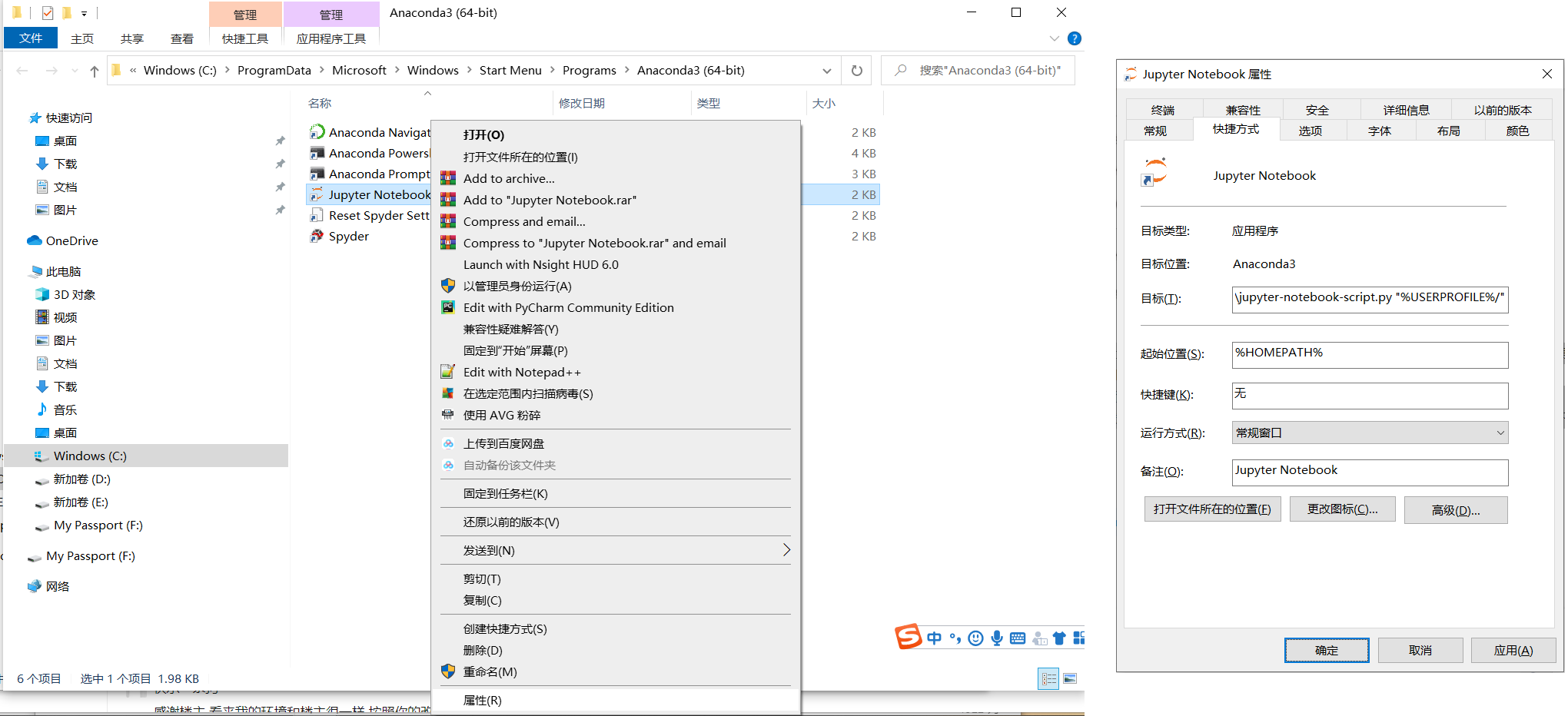Viewport: 1568px width, 716px height.
Task: Click the Sogou input method S icon
Action: 909,637
